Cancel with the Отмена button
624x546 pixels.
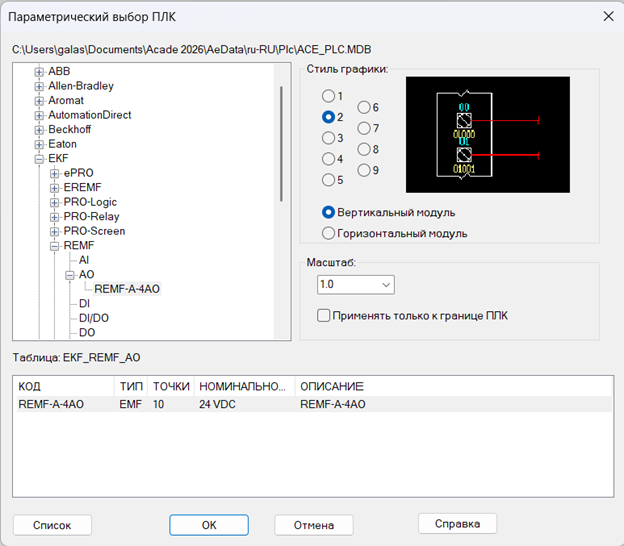pos(314,525)
